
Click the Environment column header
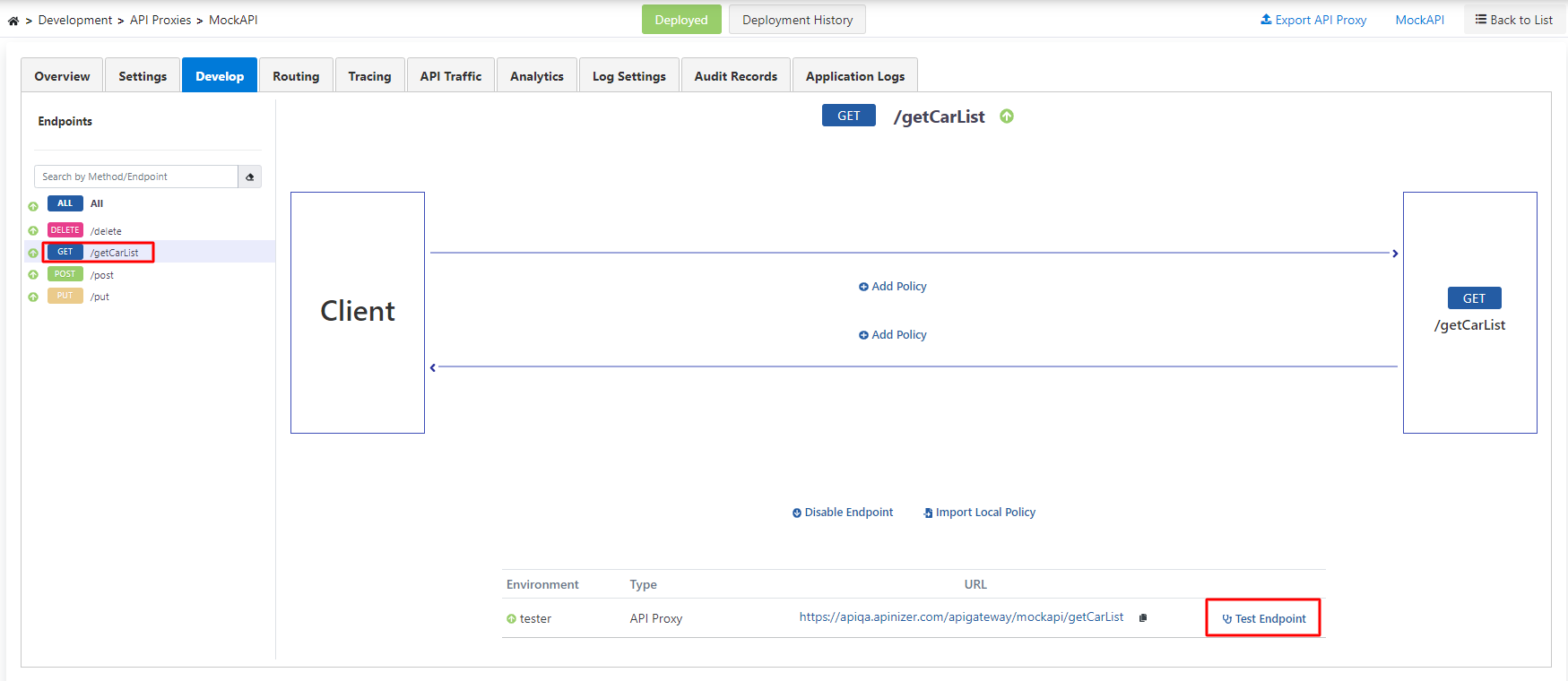point(542,584)
